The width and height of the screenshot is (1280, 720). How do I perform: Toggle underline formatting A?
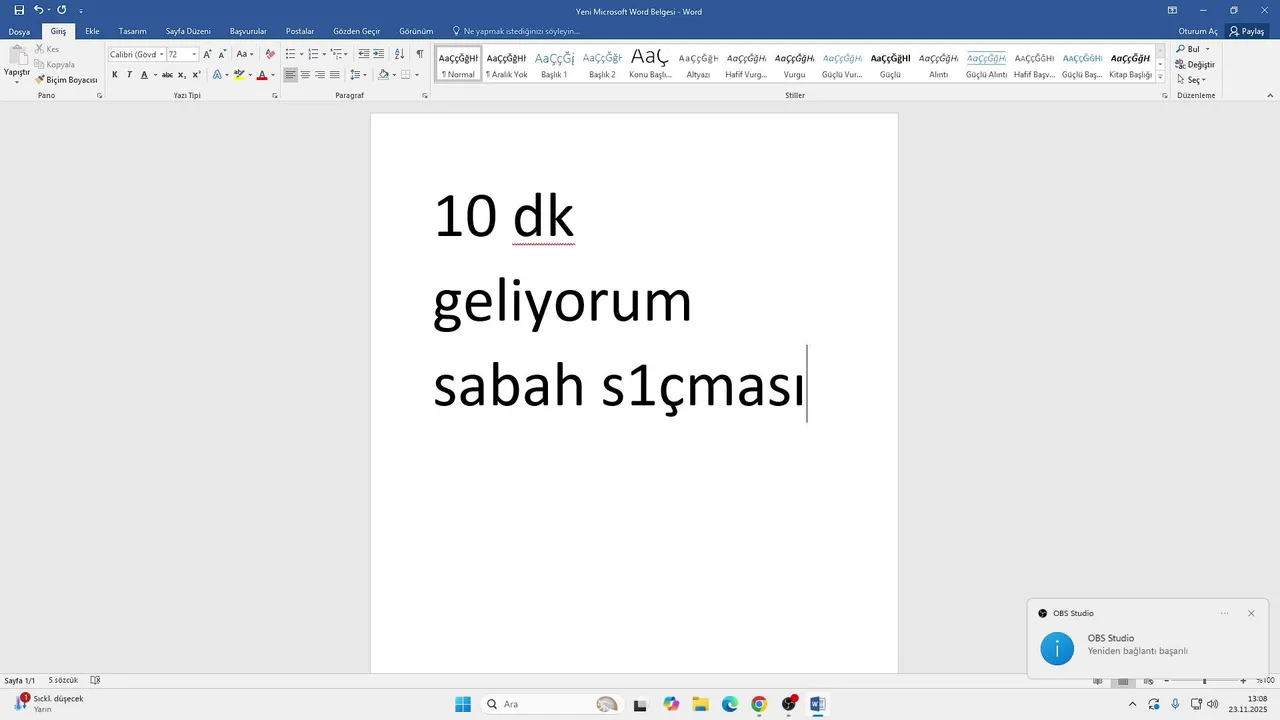click(144, 75)
